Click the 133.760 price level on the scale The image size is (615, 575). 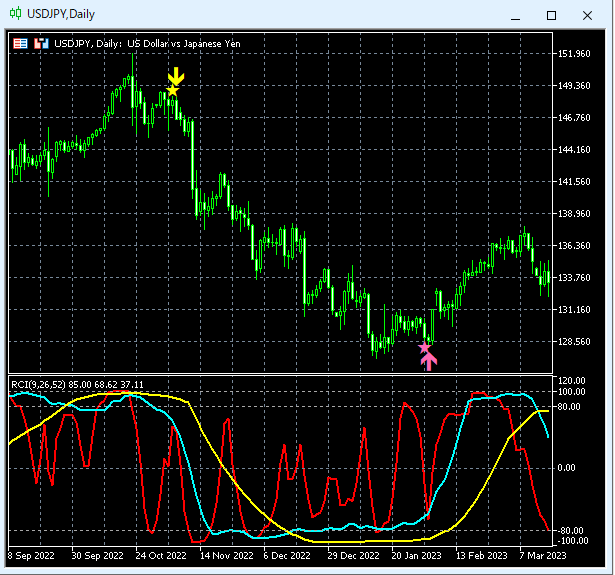point(574,278)
